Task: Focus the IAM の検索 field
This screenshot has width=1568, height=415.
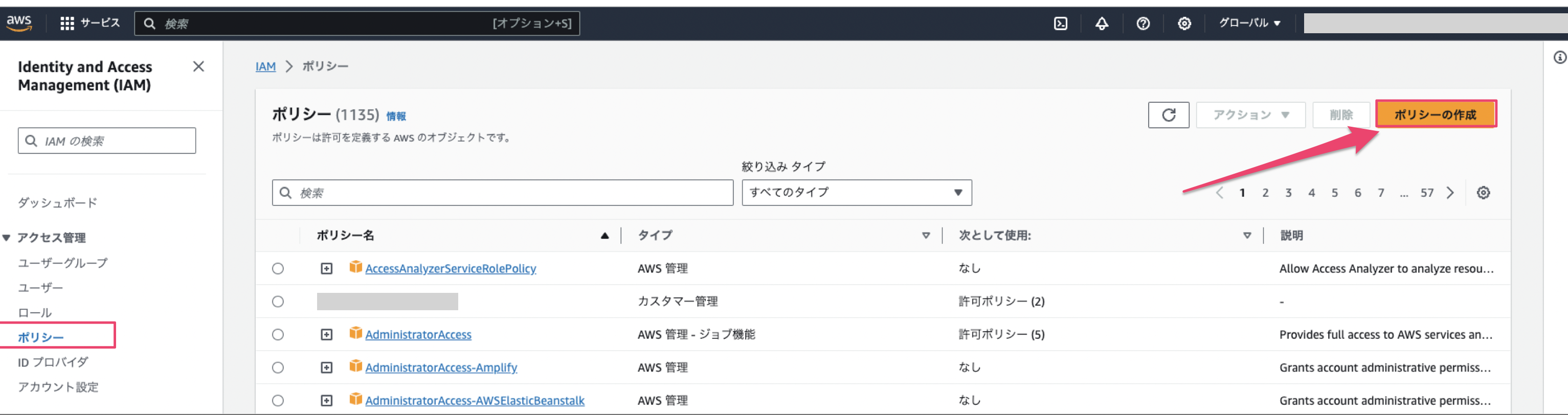Action: [106, 141]
